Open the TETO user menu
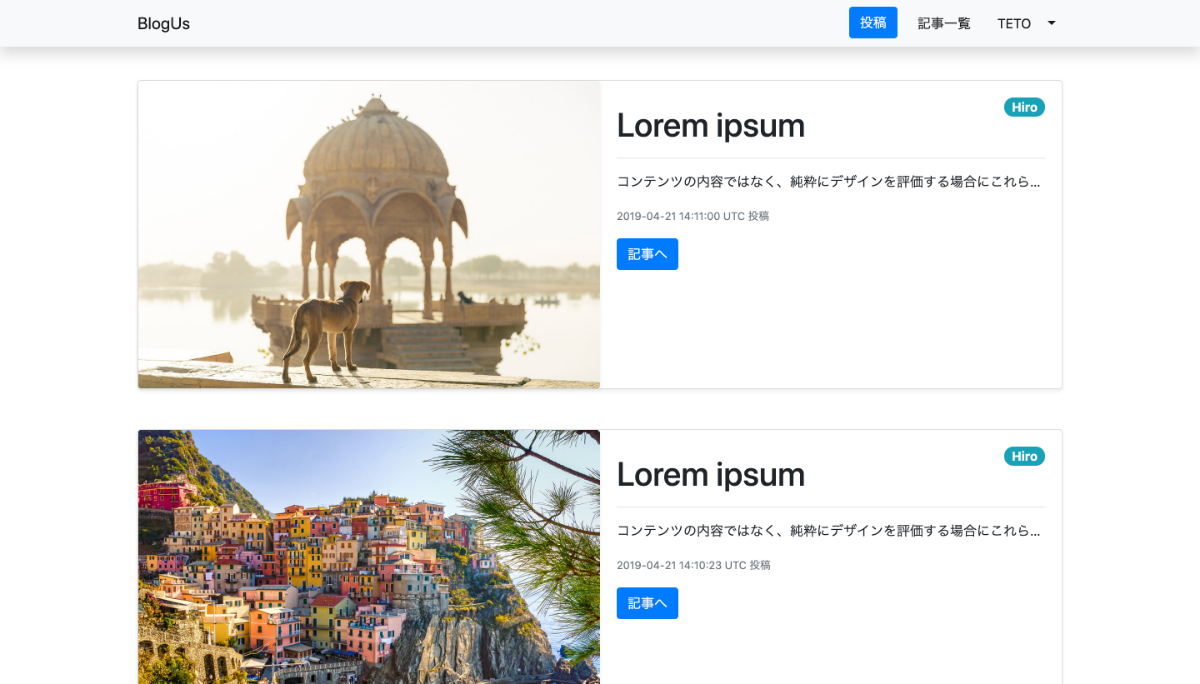 click(1015, 24)
